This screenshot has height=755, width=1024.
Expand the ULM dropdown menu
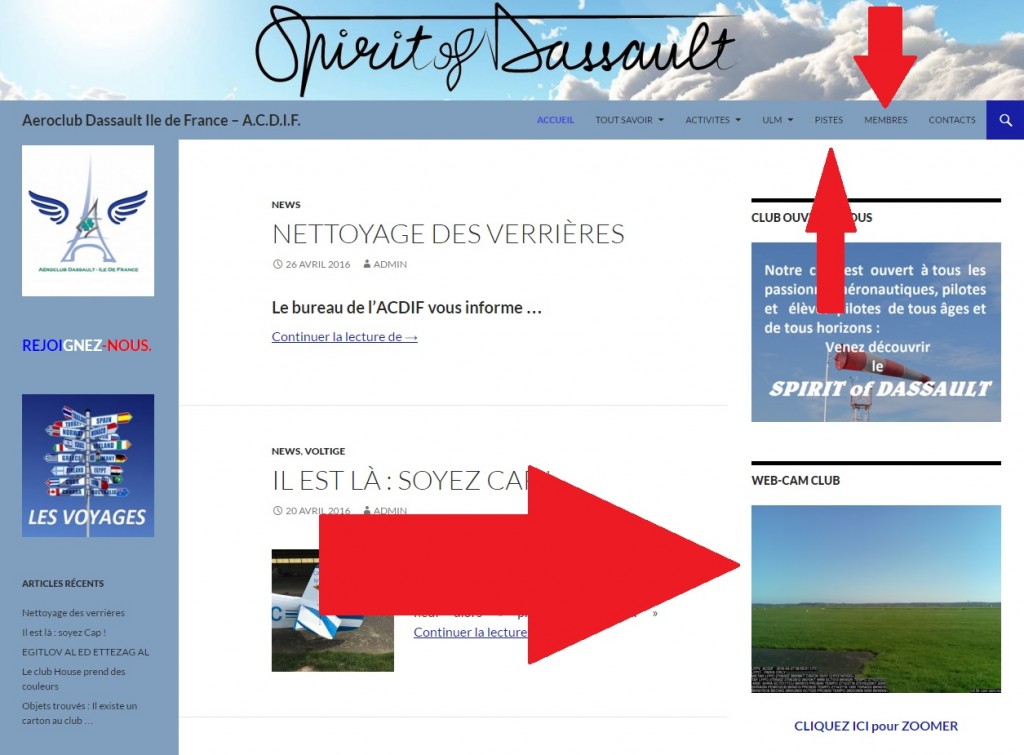[778, 120]
